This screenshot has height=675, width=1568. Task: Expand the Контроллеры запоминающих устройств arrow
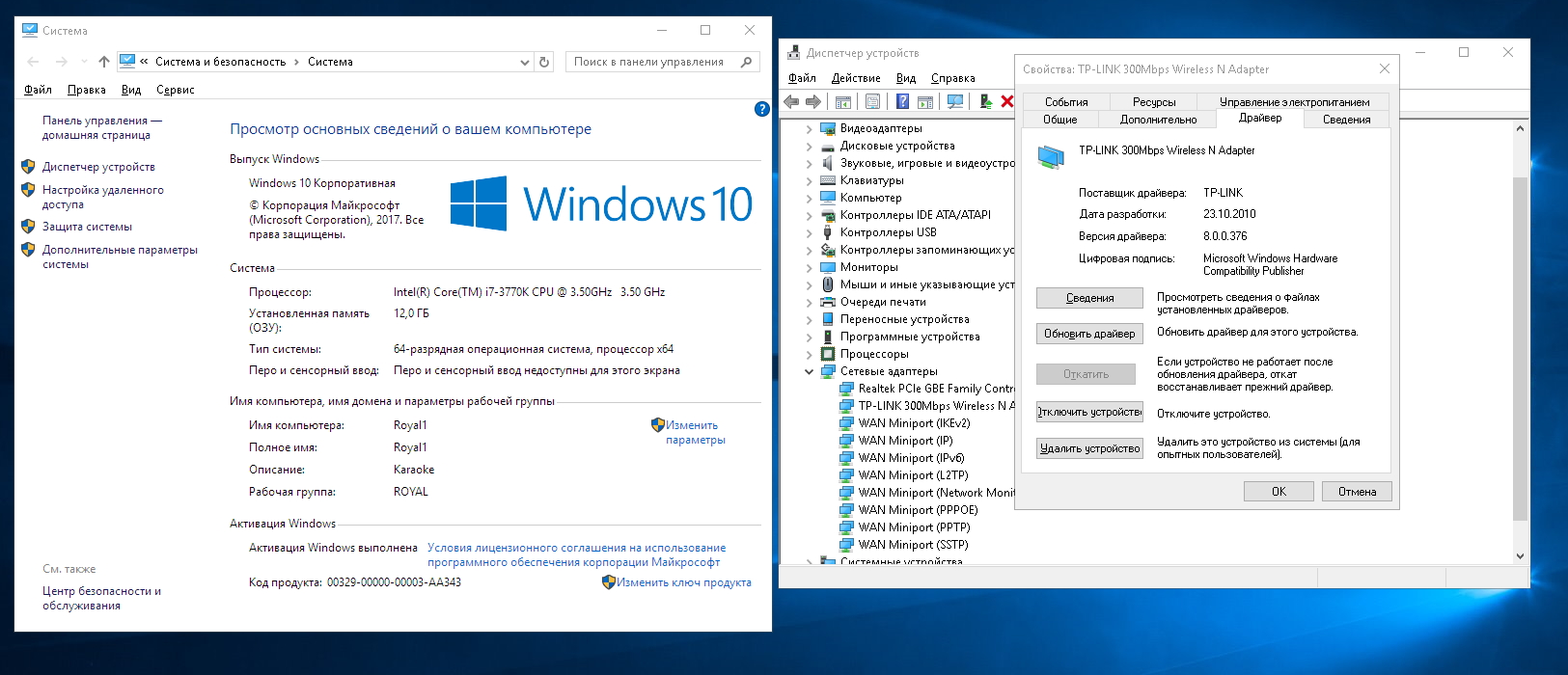[809, 250]
